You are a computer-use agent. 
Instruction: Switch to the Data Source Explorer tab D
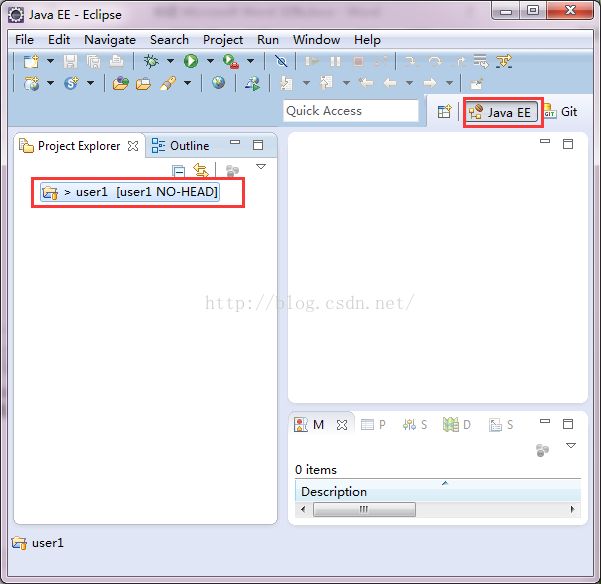(x=457, y=425)
